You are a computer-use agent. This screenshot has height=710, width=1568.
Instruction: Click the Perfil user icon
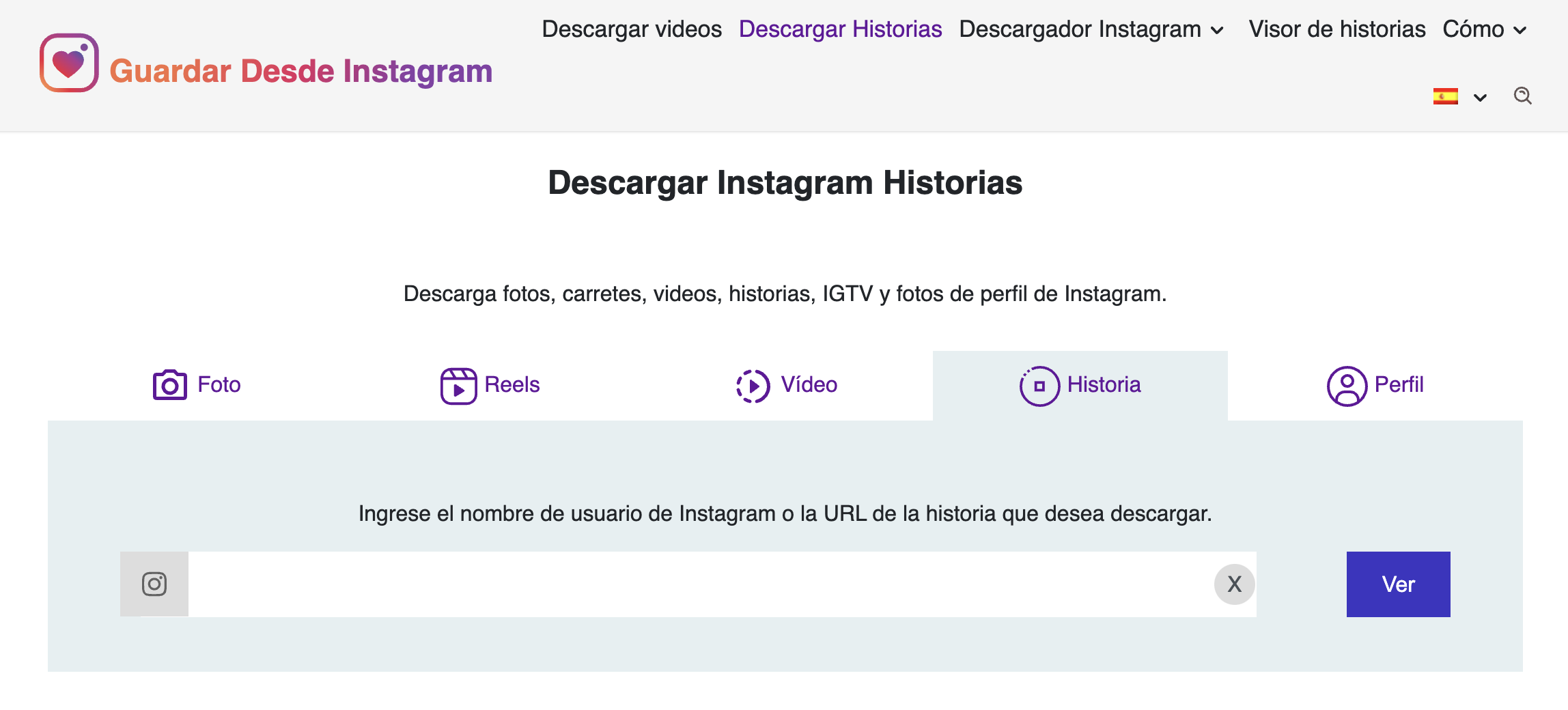pos(1346,386)
